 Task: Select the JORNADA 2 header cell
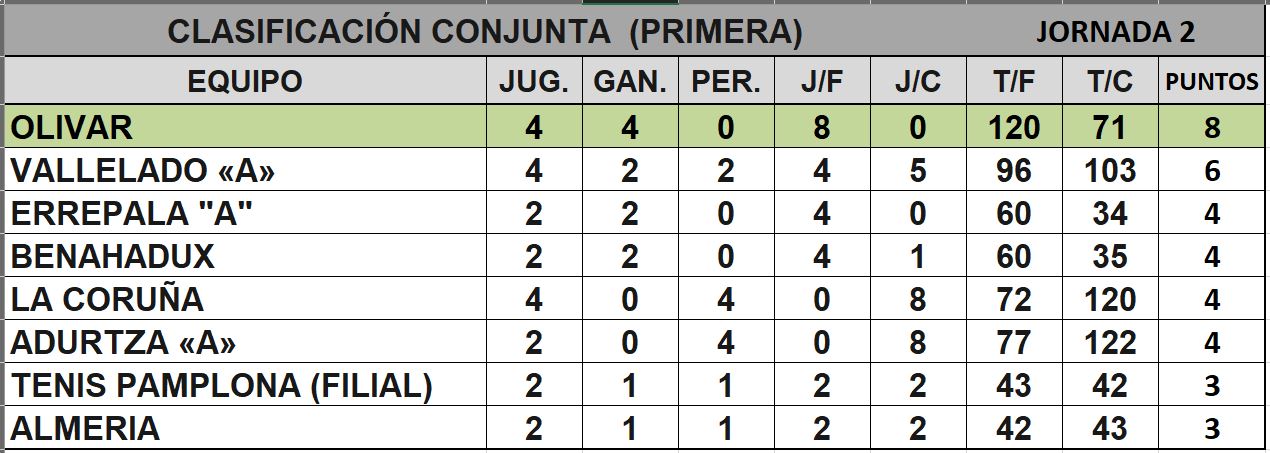click(1115, 32)
